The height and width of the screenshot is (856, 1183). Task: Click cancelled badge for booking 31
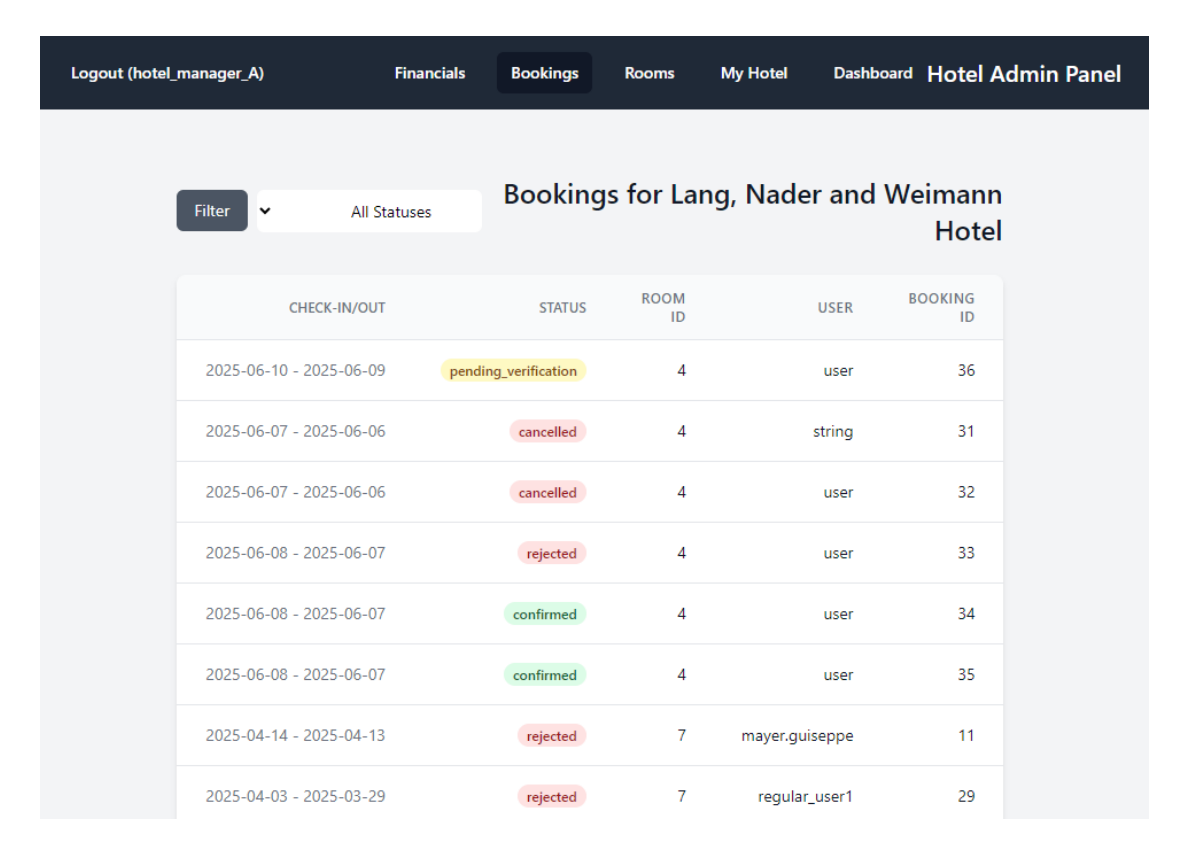547,432
